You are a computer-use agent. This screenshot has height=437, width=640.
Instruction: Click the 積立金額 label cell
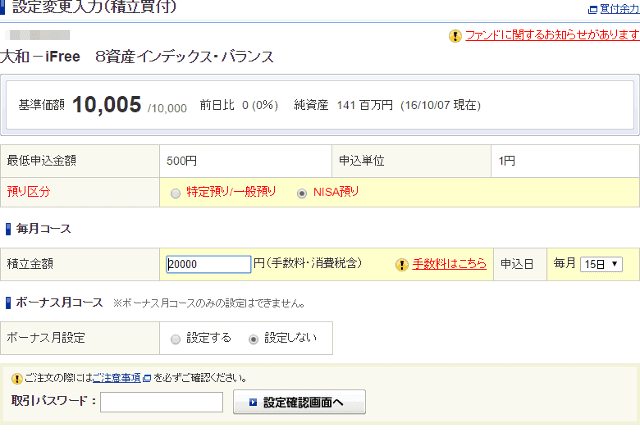(80, 264)
